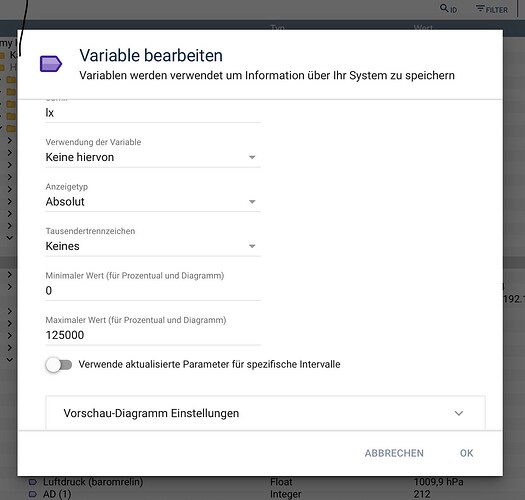Toggle Verwende aktualisierte Parameter switch

(59, 365)
